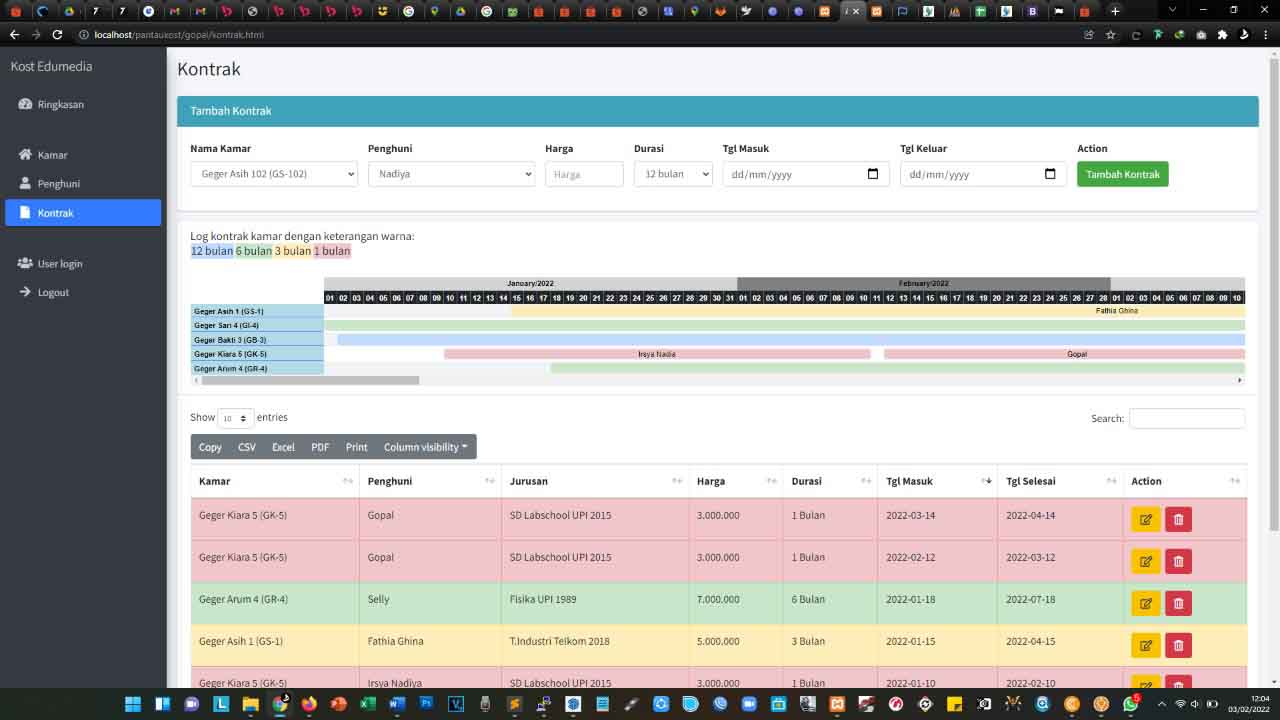The height and width of the screenshot is (720, 1280).
Task: Click the green Tambah Kontrak button
Action: pos(1122,174)
